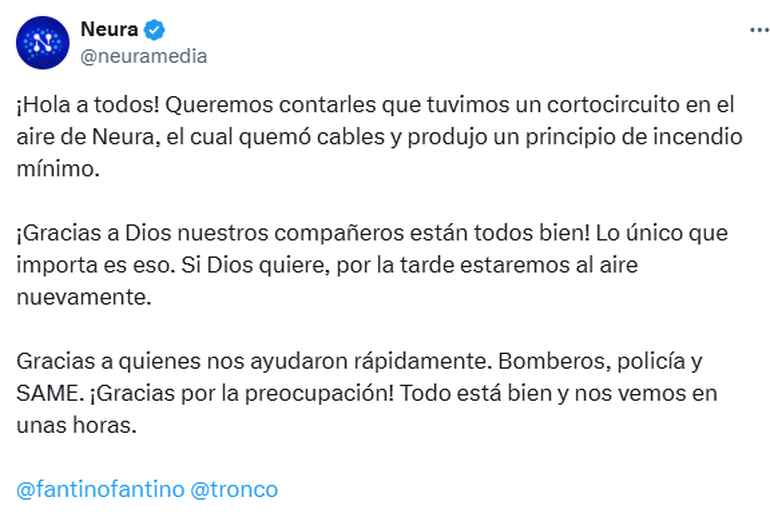
Task: Open the Neura profile avatar
Action: (43, 43)
